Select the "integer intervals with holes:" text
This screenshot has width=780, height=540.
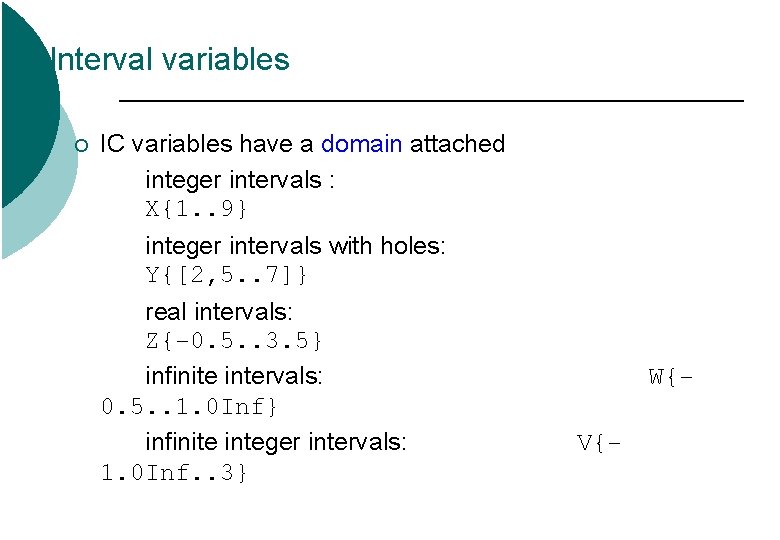(x=295, y=245)
